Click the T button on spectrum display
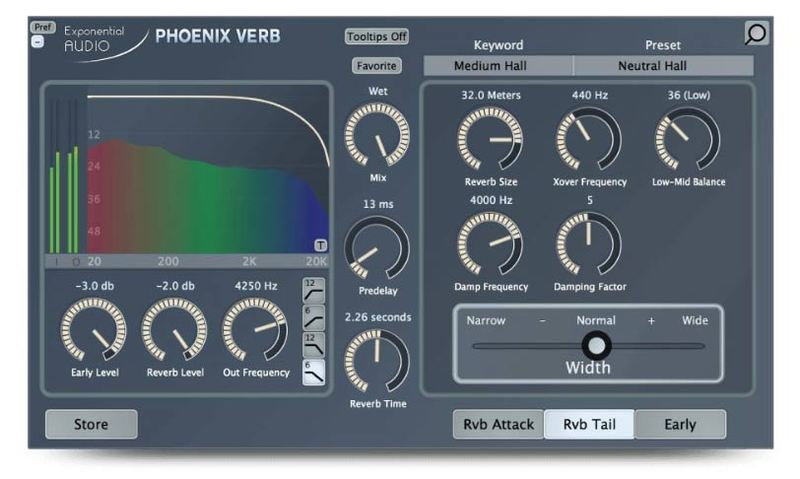Viewport: 800px width, 479px height. [320, 245]
